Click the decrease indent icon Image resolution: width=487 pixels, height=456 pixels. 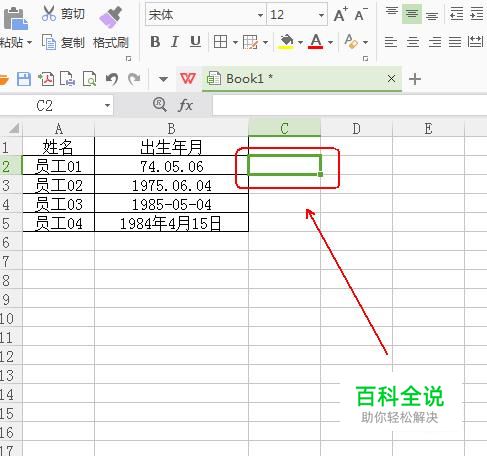(x=456, y=14)
